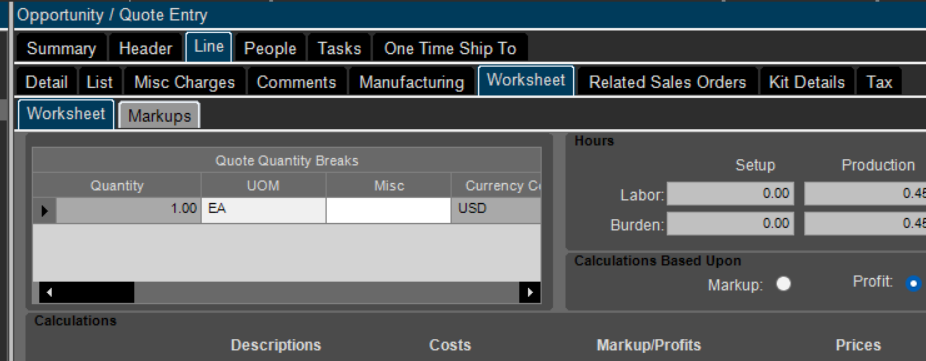Click the Burden Setup hours field

(731, 224)
